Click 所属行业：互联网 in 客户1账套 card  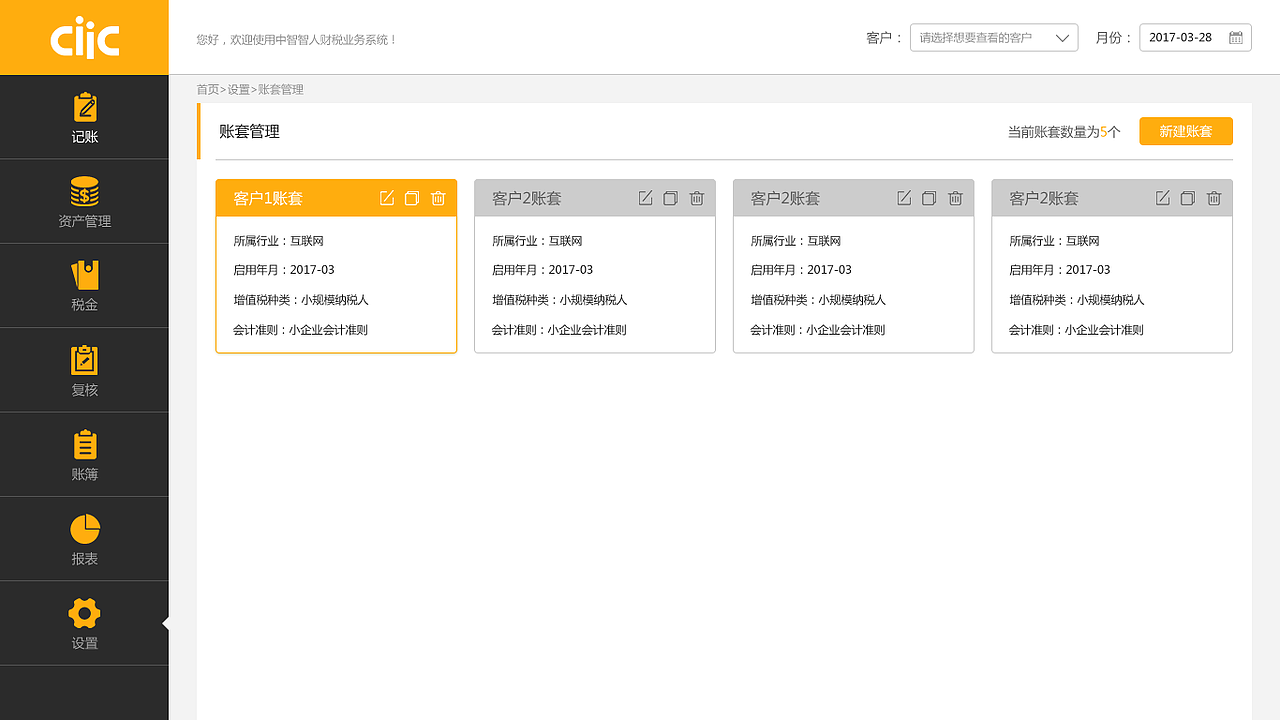pos(279,241)
